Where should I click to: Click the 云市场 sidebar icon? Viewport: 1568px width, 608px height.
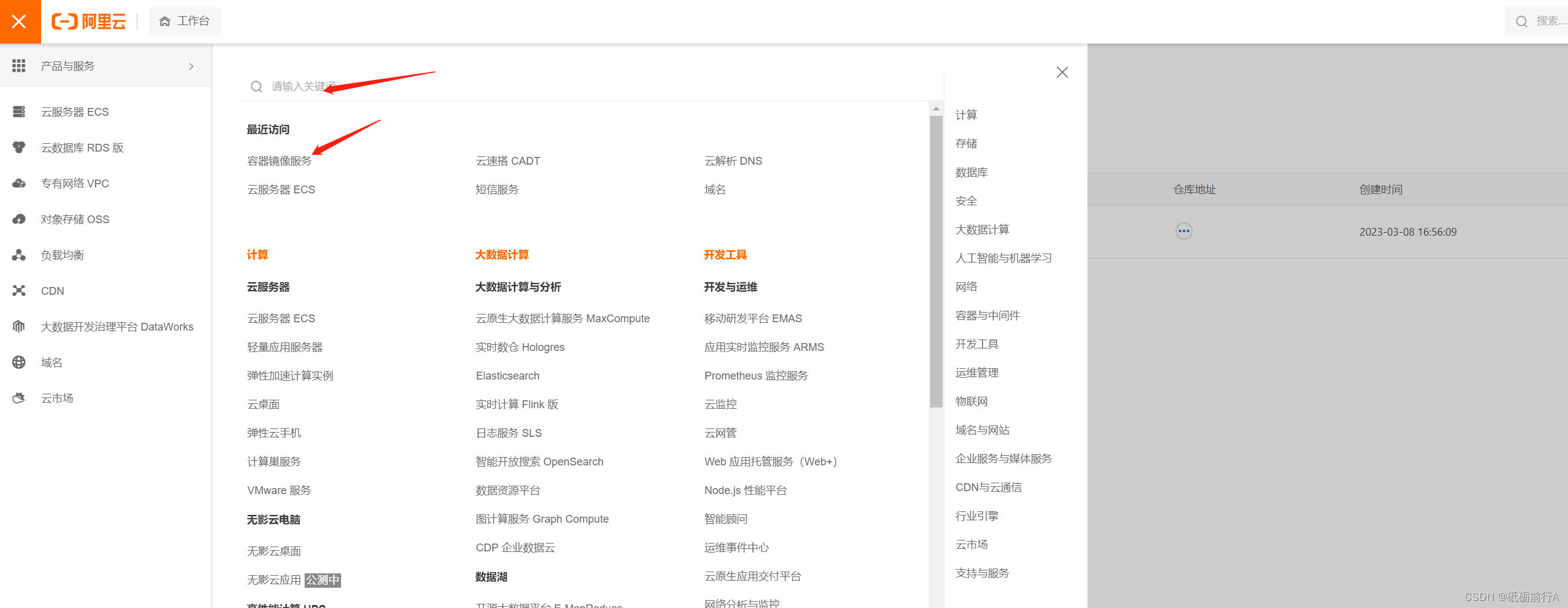pos(19,398)
